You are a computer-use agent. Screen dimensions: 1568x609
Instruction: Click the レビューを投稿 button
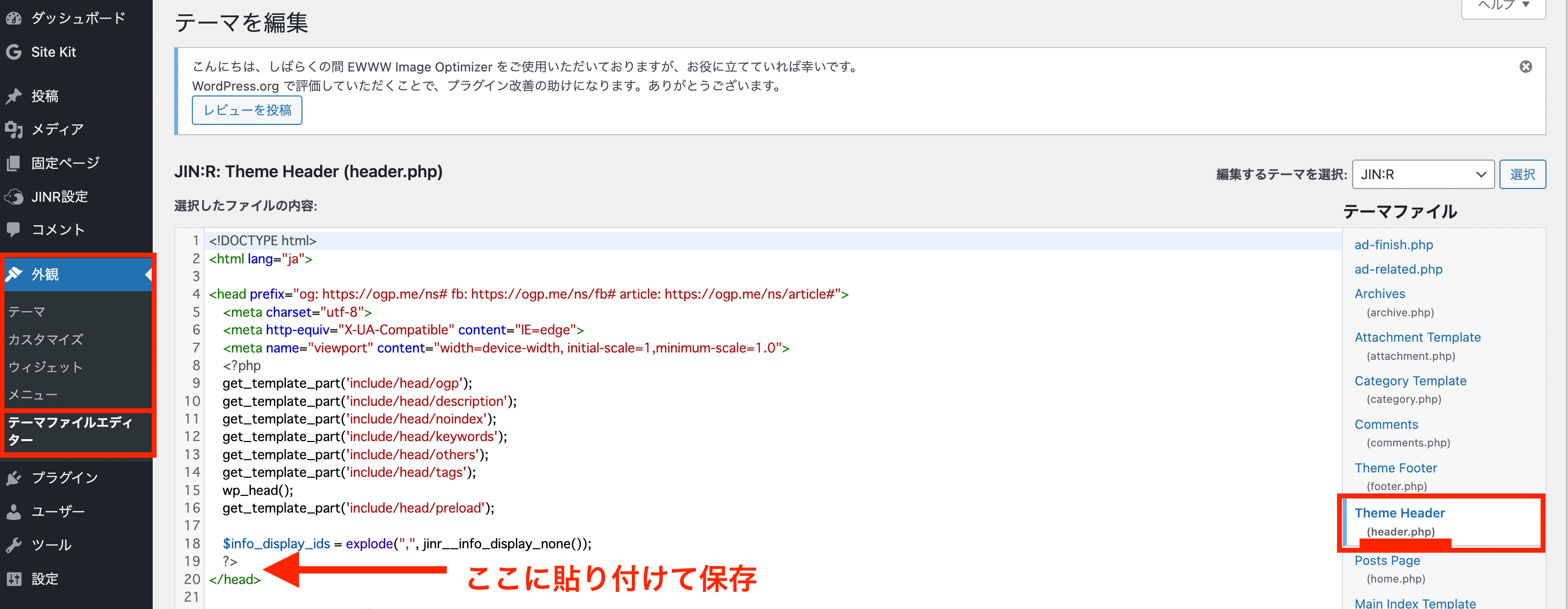click(247, 110)
